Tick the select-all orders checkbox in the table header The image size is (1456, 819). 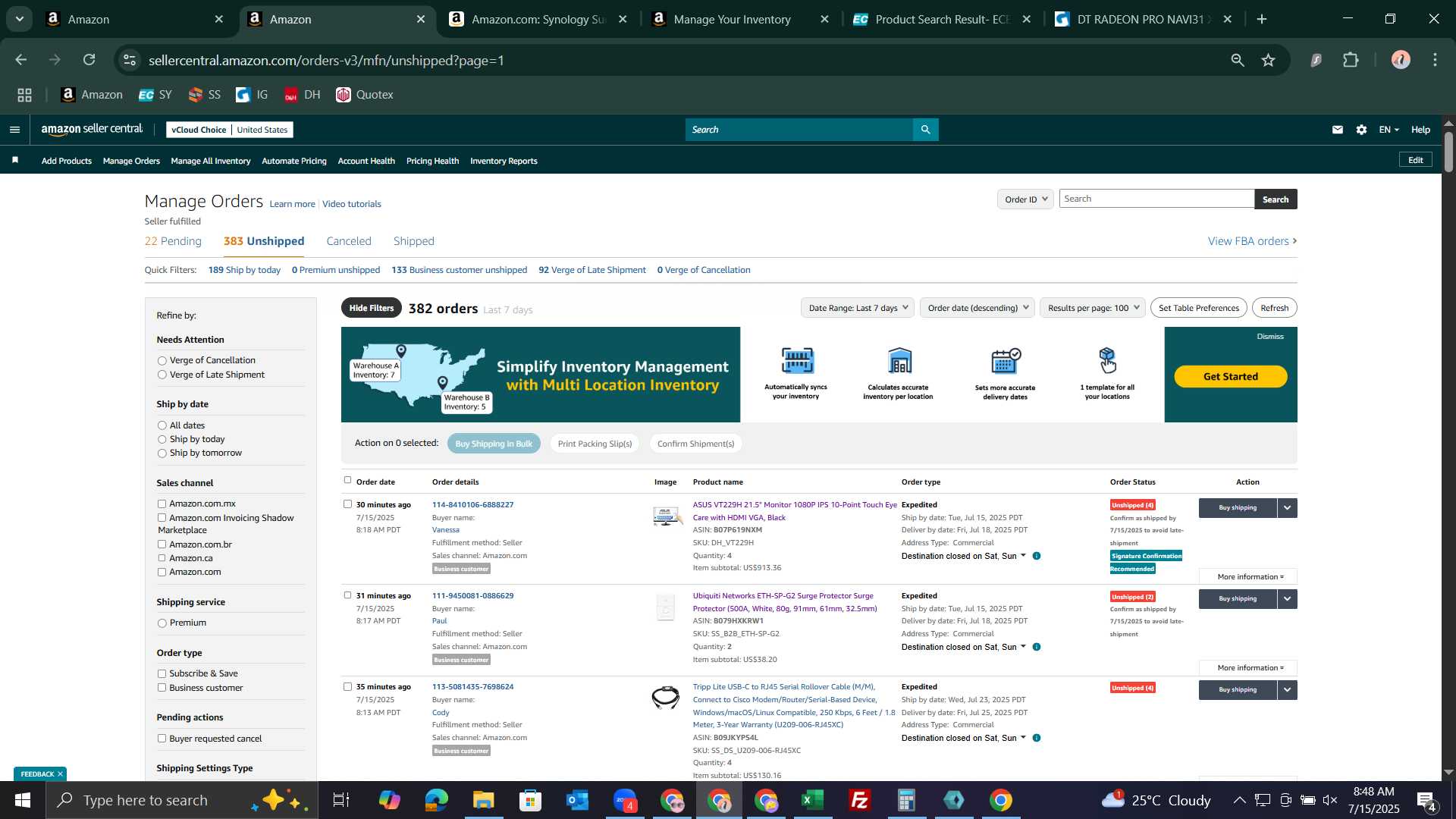347,480
